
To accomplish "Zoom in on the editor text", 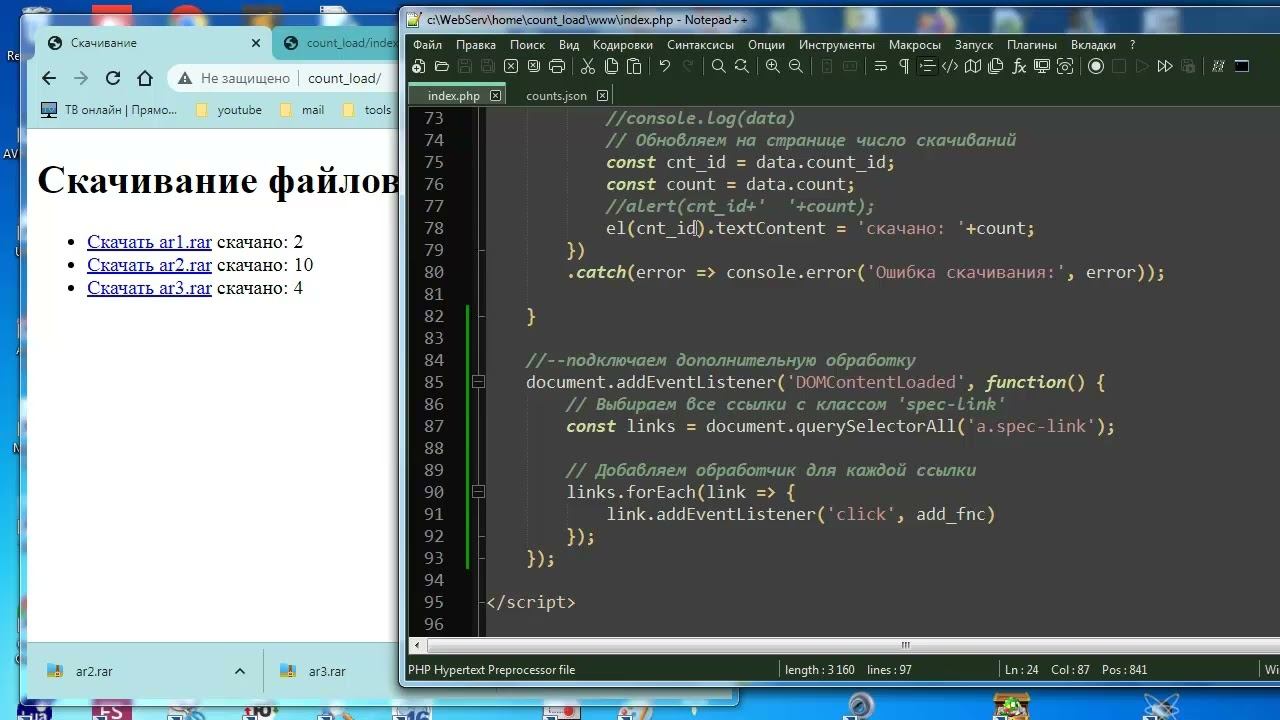I will 772,66.
